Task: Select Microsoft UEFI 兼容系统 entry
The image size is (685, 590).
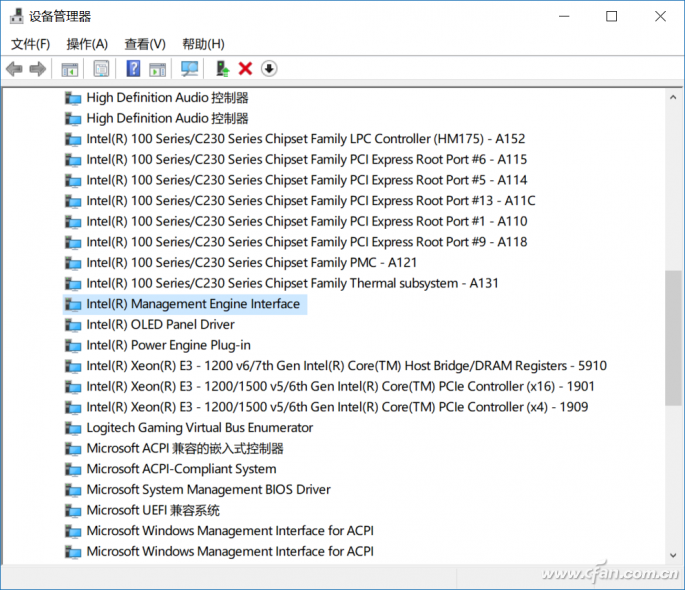Action: pyautogui.click(x=153, y=510)
